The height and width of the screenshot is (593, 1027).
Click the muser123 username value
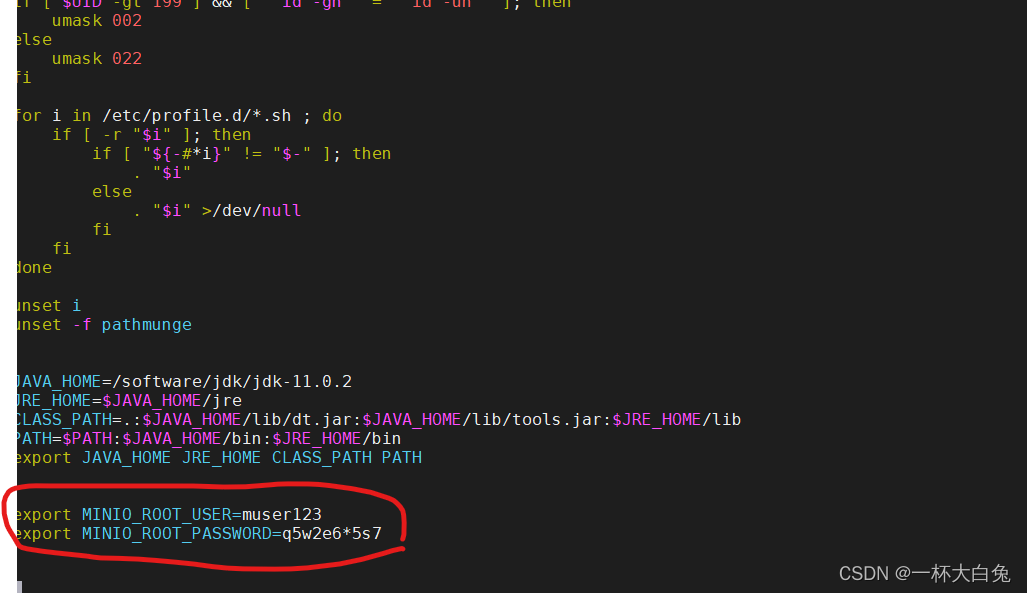pos(283,514)
